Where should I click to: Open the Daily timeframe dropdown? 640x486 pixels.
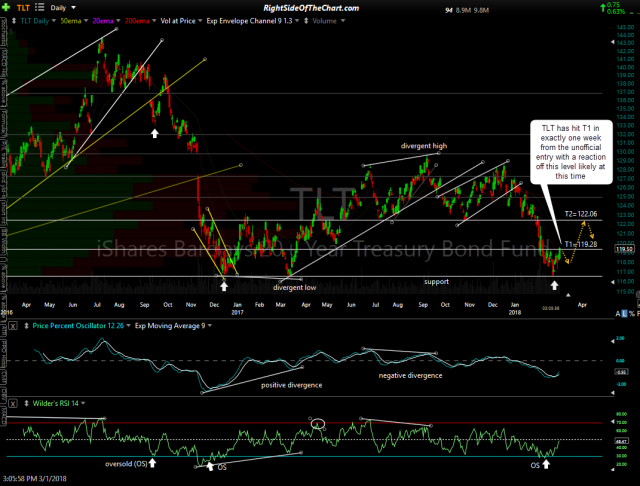coord(63,8)
